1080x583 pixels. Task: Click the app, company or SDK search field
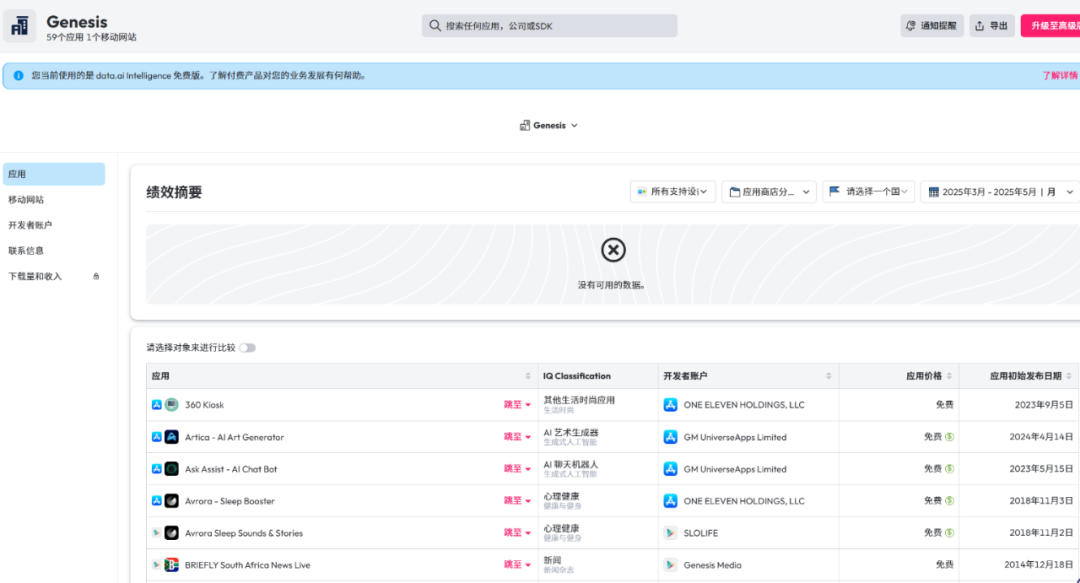coord(549,26)
